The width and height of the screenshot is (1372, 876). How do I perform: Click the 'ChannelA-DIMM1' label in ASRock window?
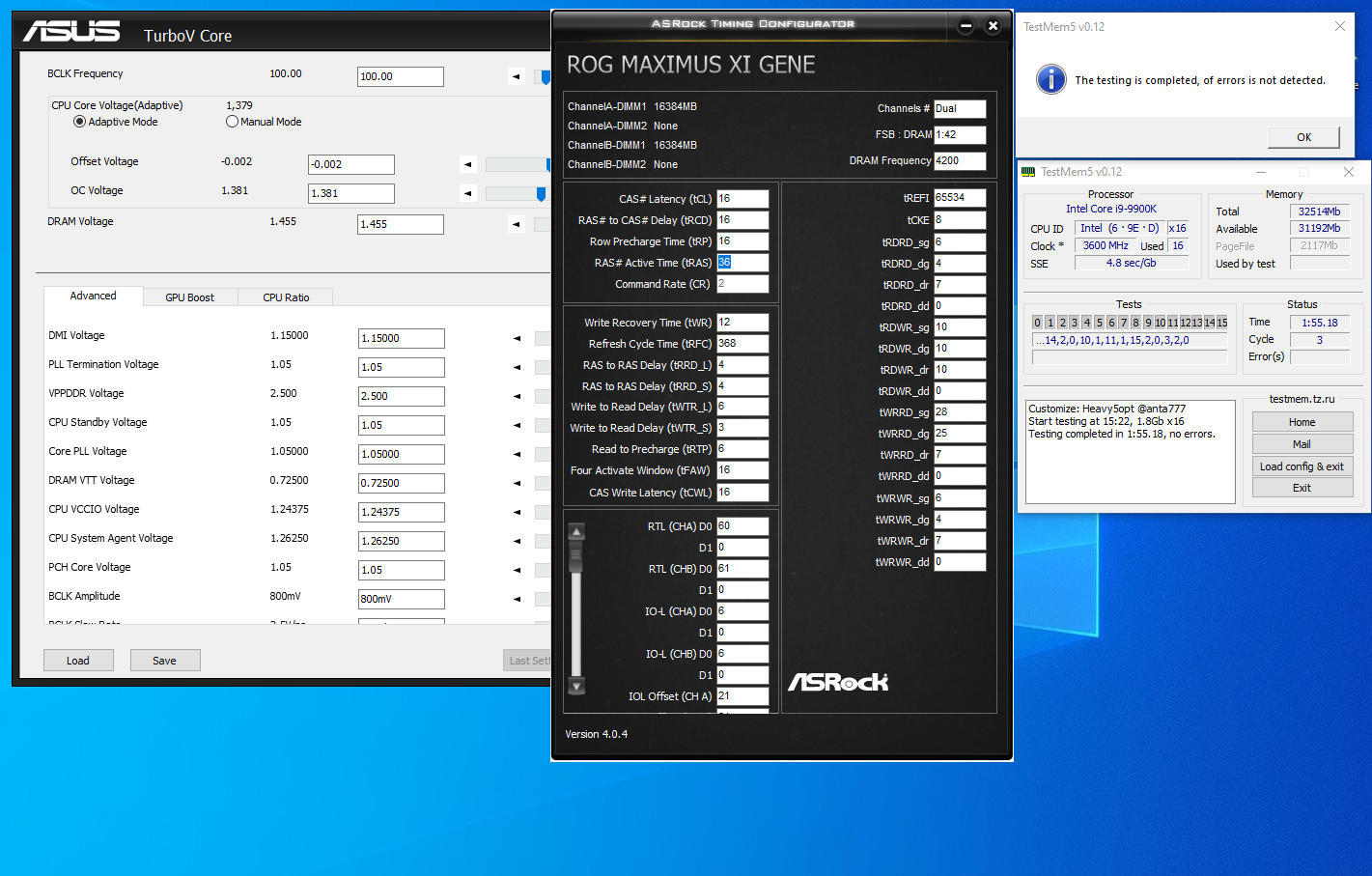coord(607,107)
